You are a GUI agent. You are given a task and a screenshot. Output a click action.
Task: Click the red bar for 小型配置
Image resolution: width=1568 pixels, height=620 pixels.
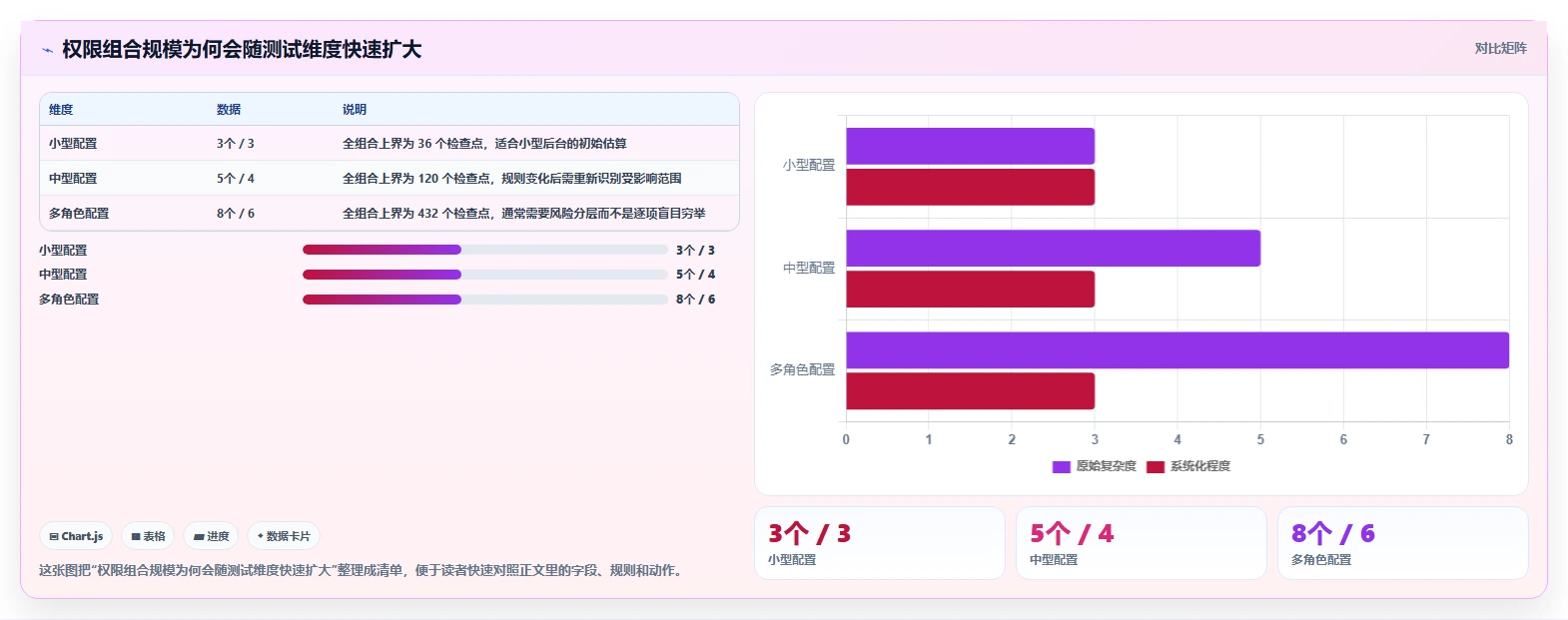pyautogui.click(x=970, y=187)
